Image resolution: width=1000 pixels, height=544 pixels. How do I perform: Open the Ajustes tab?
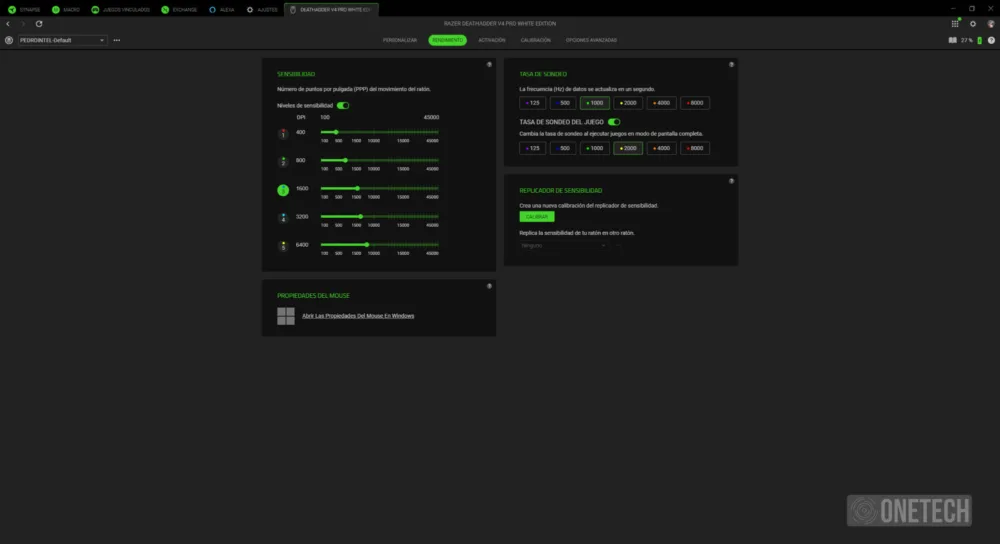(262, 10)
